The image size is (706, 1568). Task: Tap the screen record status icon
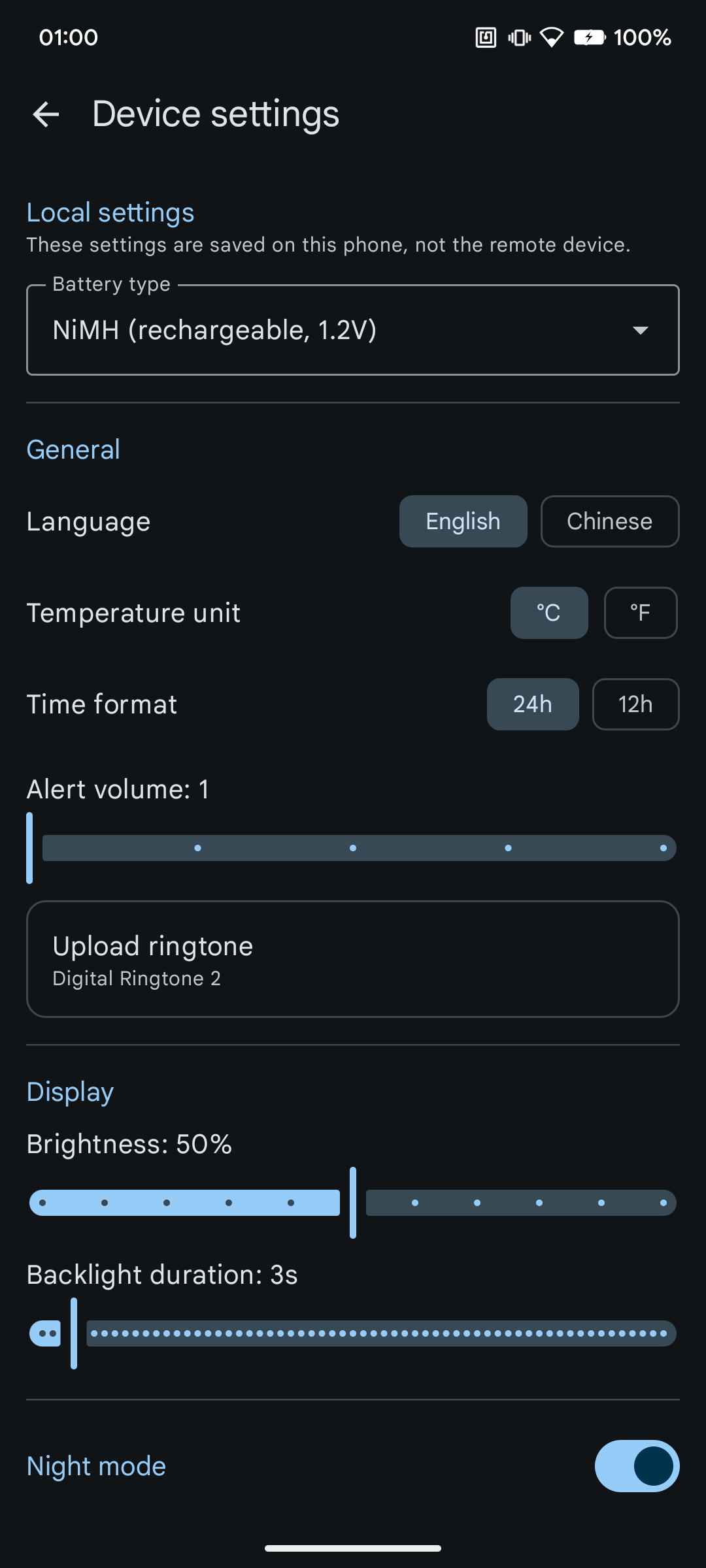point(485,37)
